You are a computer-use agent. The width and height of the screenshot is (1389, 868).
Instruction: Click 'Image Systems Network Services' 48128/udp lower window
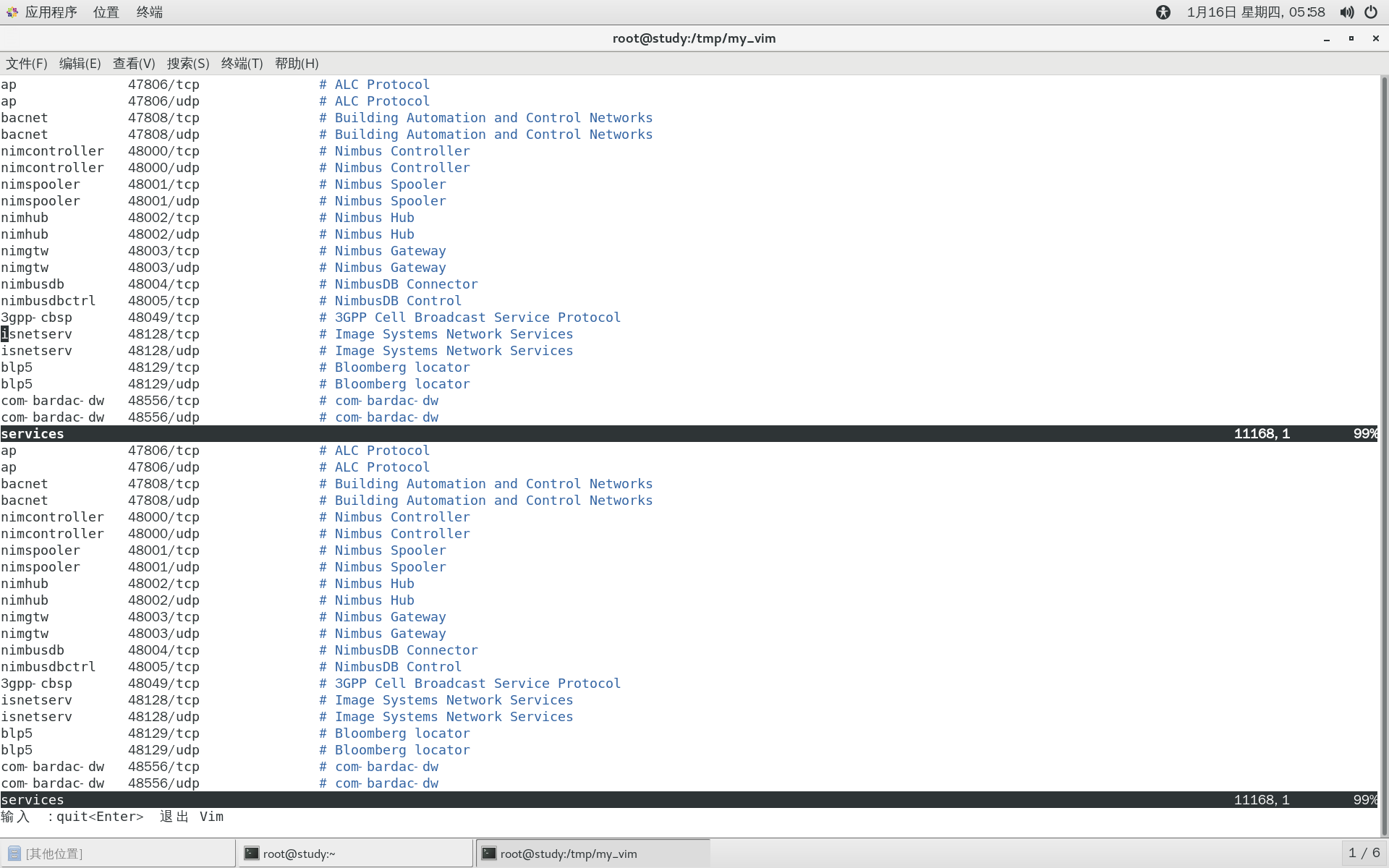pos(454,717)
